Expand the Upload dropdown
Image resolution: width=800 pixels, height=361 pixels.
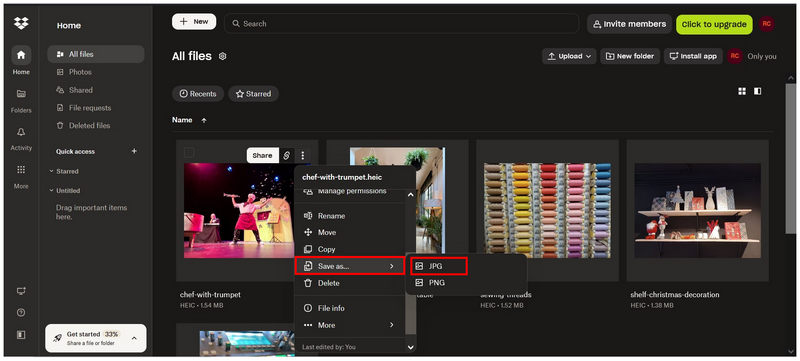569,56
